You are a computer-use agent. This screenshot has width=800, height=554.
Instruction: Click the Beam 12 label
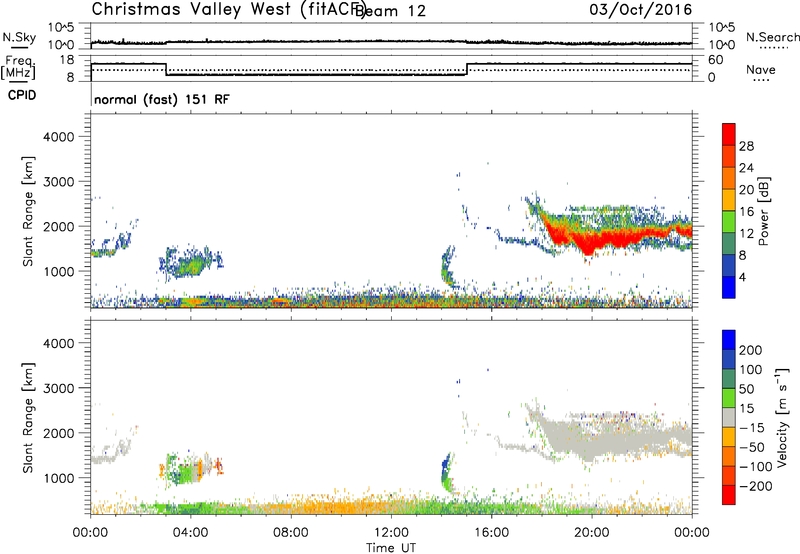point(390,11)
